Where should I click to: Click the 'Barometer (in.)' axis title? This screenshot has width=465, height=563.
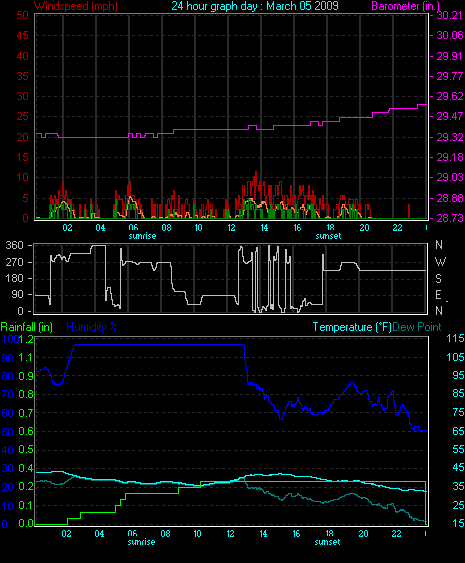(x=405, y=6)
